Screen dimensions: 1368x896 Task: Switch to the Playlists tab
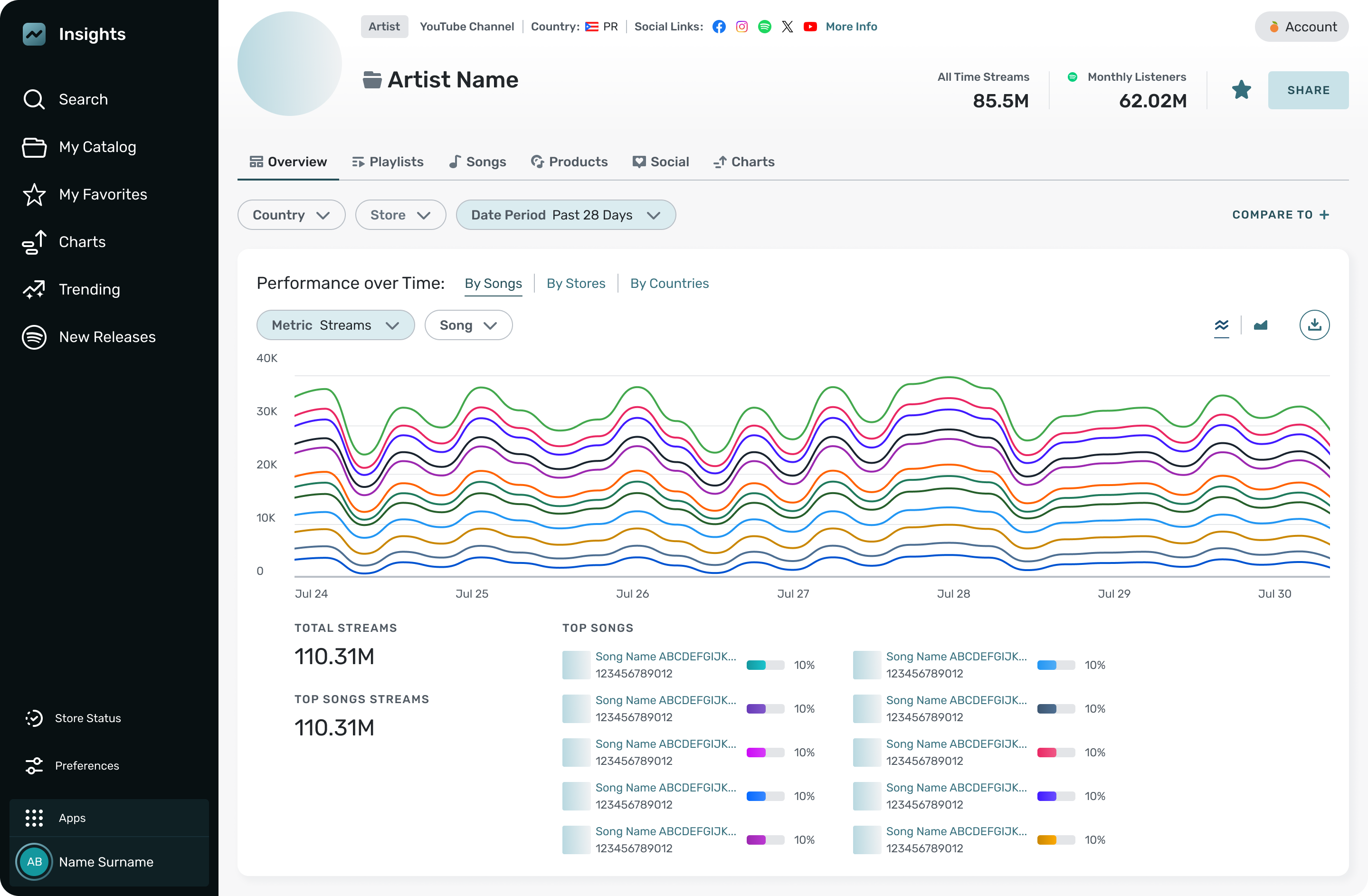pos(388,162)
